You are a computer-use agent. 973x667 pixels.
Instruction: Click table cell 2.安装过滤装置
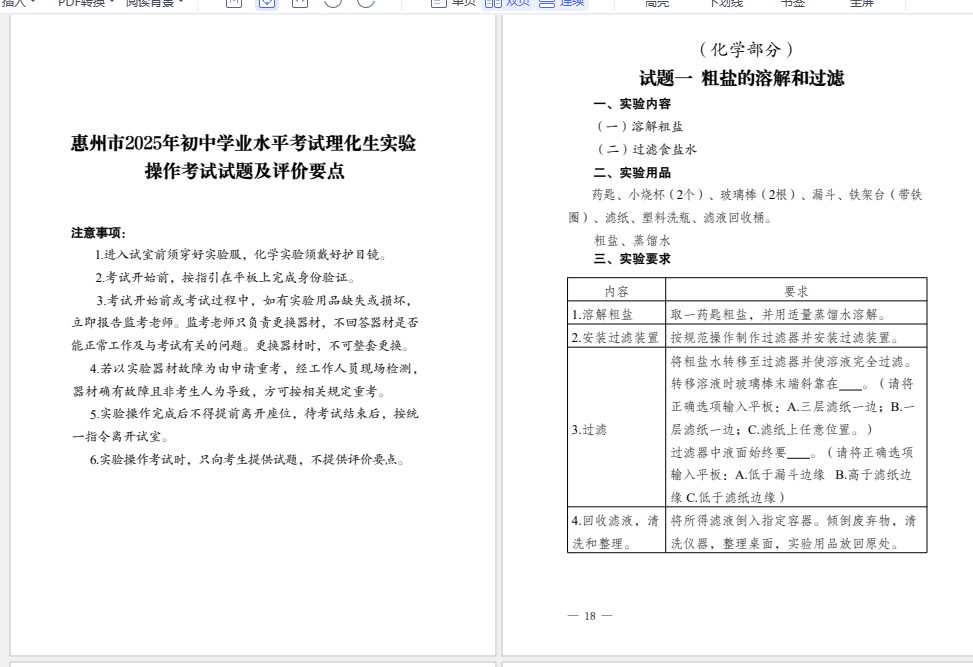click(615, 338)
